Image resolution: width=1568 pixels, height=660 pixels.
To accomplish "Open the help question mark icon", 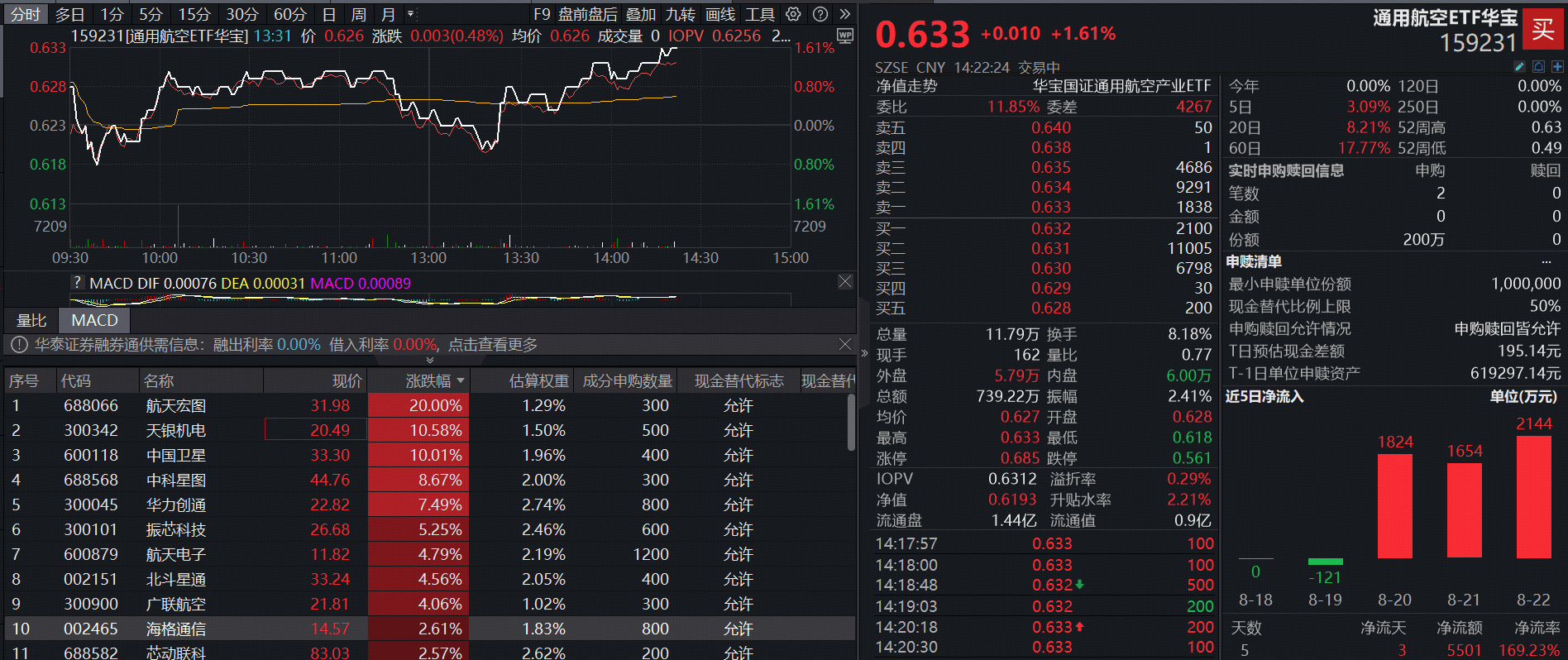I will coord(820,14).
